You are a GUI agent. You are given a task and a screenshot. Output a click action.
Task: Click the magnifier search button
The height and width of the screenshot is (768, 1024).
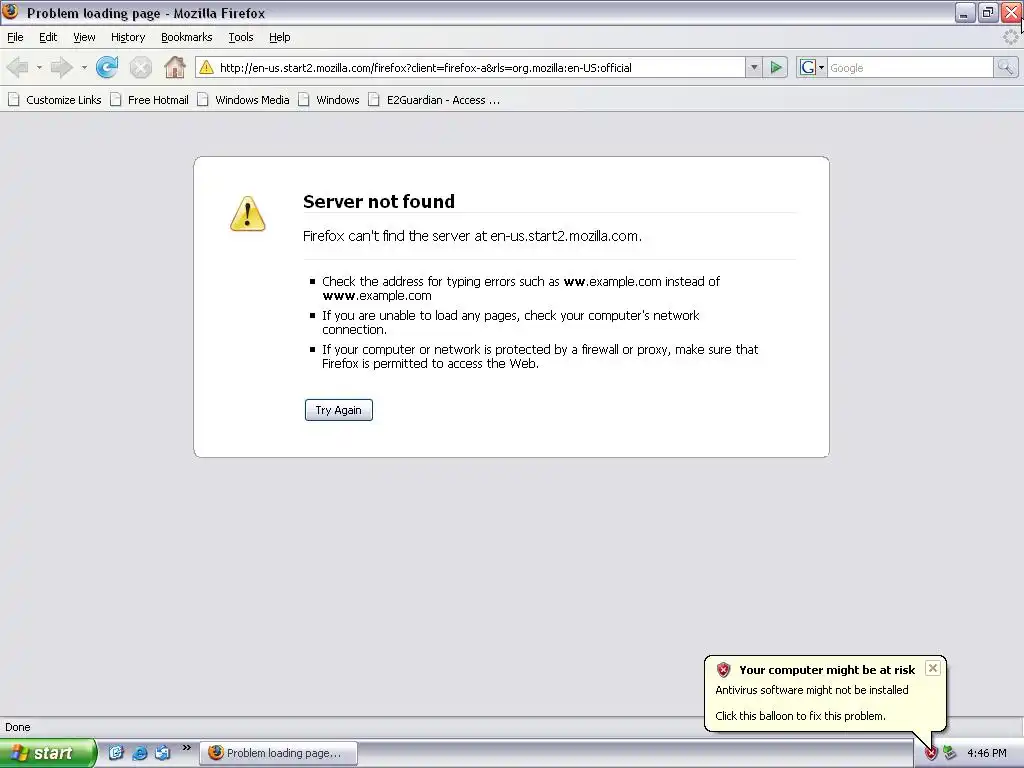tap(1005, 67)
